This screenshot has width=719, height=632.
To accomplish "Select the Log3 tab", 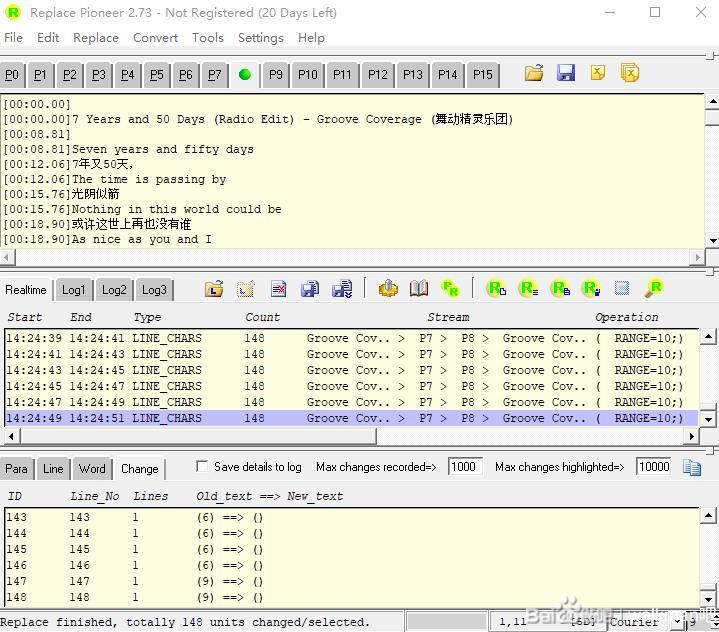I will point(154,290).
